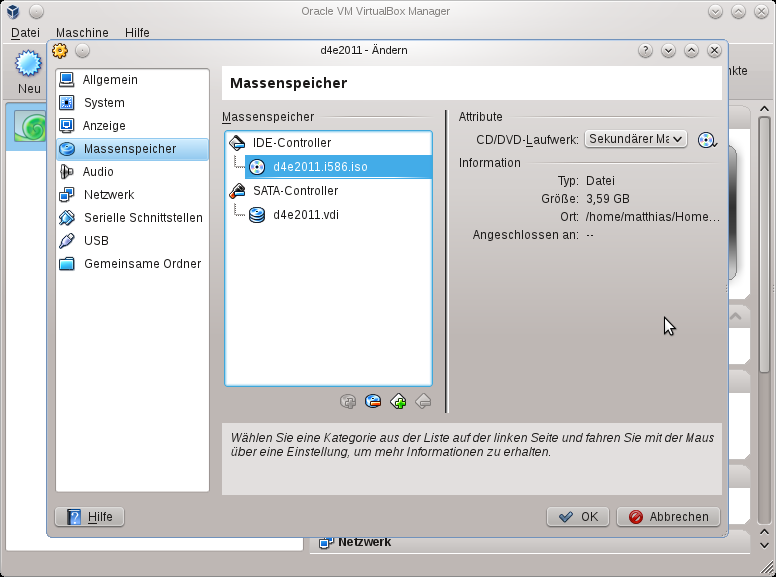Image resolution: width=776 pixels, height=577 pixels.
Task: Go to the Audio settings category
Action: coord(98,172)
